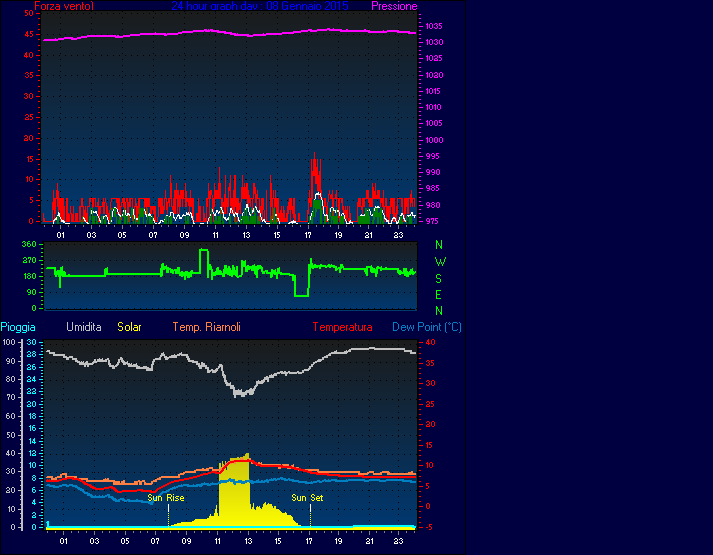Click the "Sun Rise" marker label
Viewport: 713px width, 555px height.
coord(166,498)
